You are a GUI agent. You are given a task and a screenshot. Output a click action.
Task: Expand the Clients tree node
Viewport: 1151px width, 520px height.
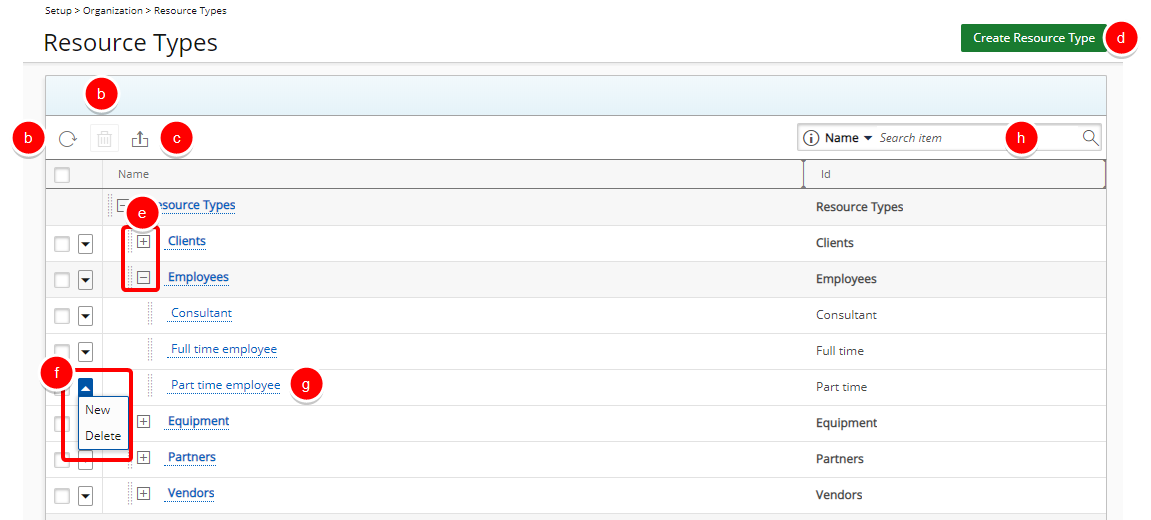point(144,241)
